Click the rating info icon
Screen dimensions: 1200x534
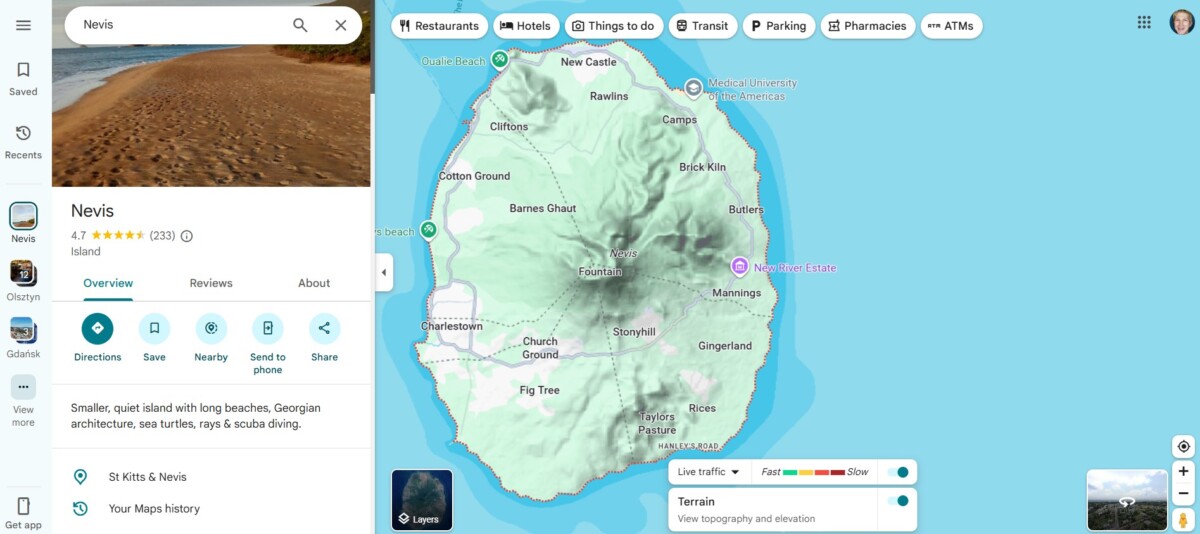tap(187, 236)
